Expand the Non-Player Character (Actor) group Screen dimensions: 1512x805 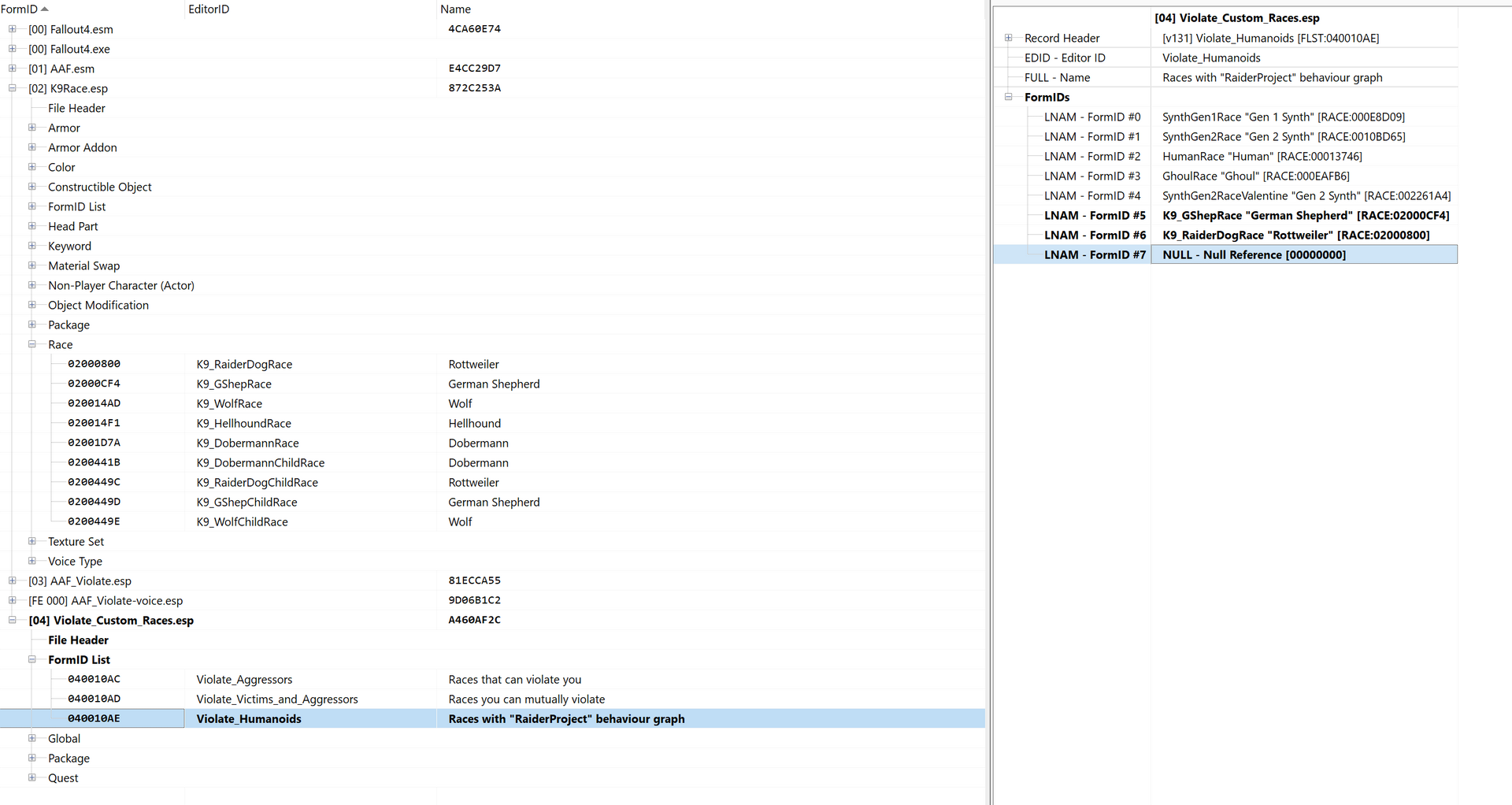(31, 285)
